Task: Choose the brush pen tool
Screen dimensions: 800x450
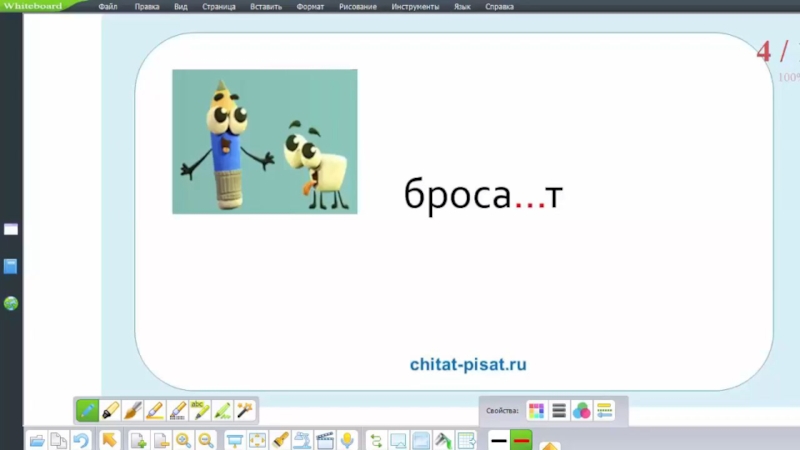Action: pyautogui.click(x=133, y=410)
